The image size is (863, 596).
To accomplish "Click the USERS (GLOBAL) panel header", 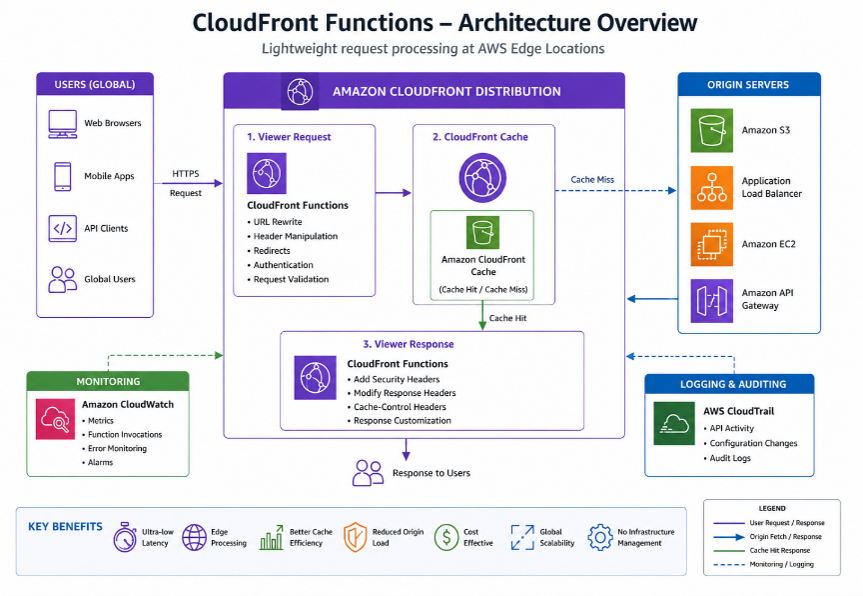I will coord(95,84).
